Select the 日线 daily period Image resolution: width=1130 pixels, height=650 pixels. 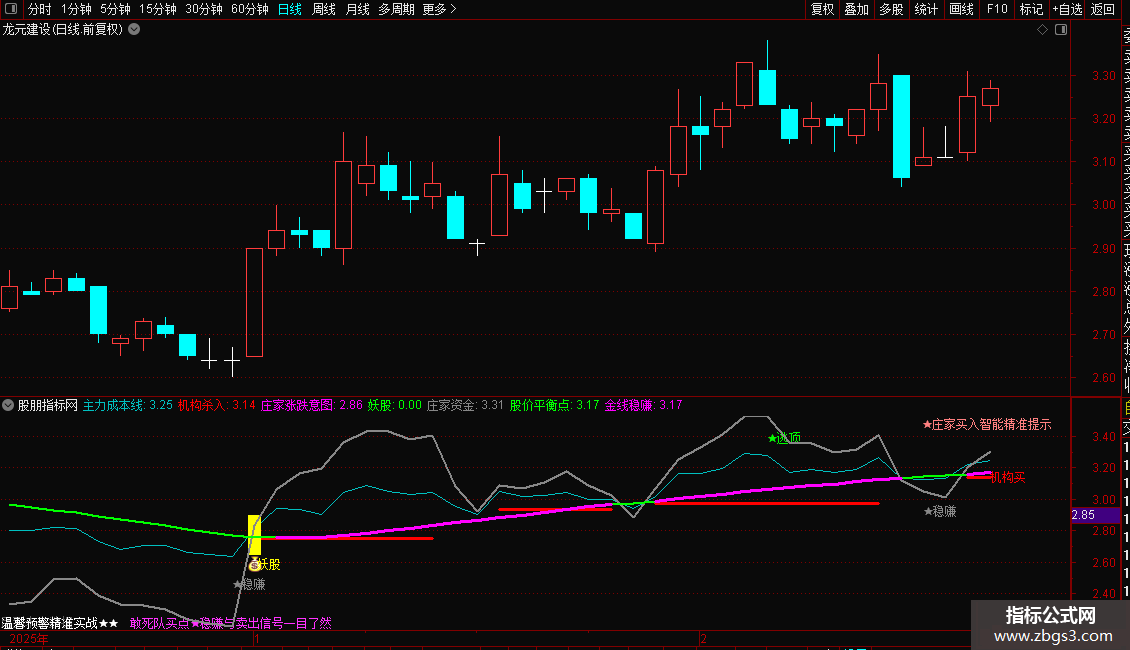pos(290,9)
